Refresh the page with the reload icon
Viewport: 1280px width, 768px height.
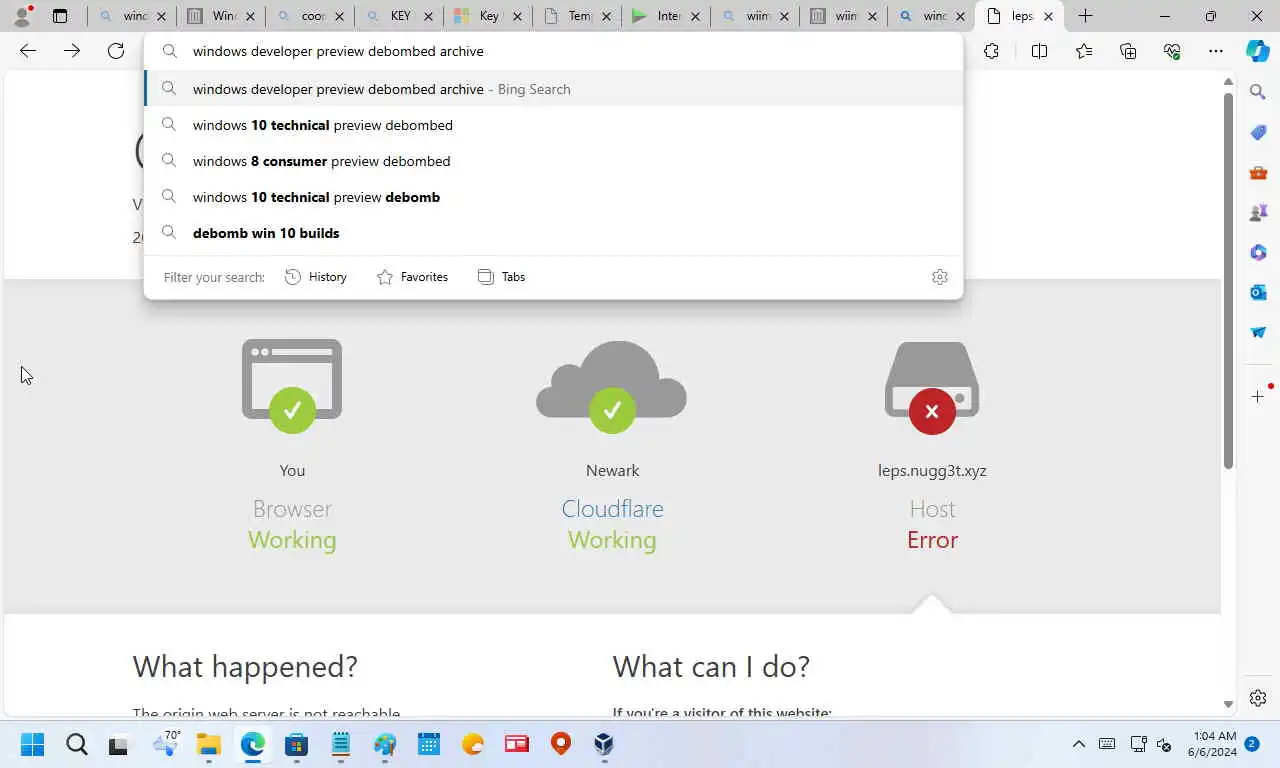[116, 51]
